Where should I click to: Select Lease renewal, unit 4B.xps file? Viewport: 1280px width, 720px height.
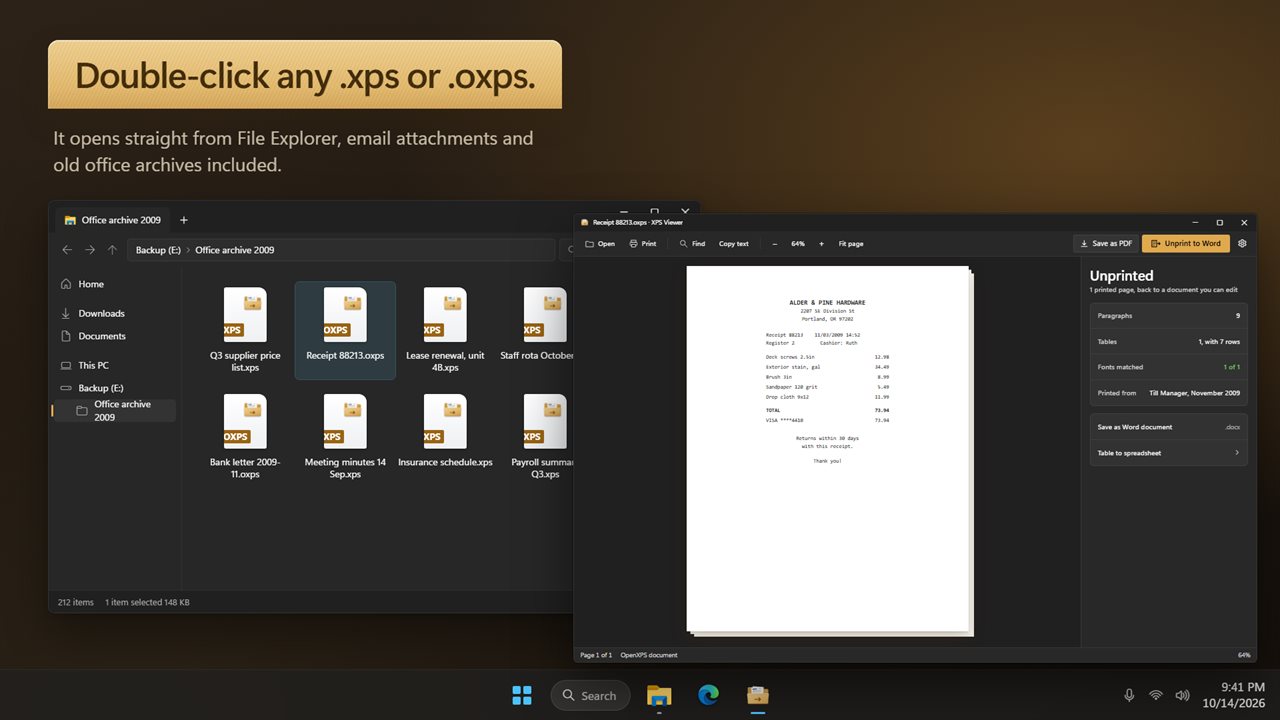pos(445,330)
